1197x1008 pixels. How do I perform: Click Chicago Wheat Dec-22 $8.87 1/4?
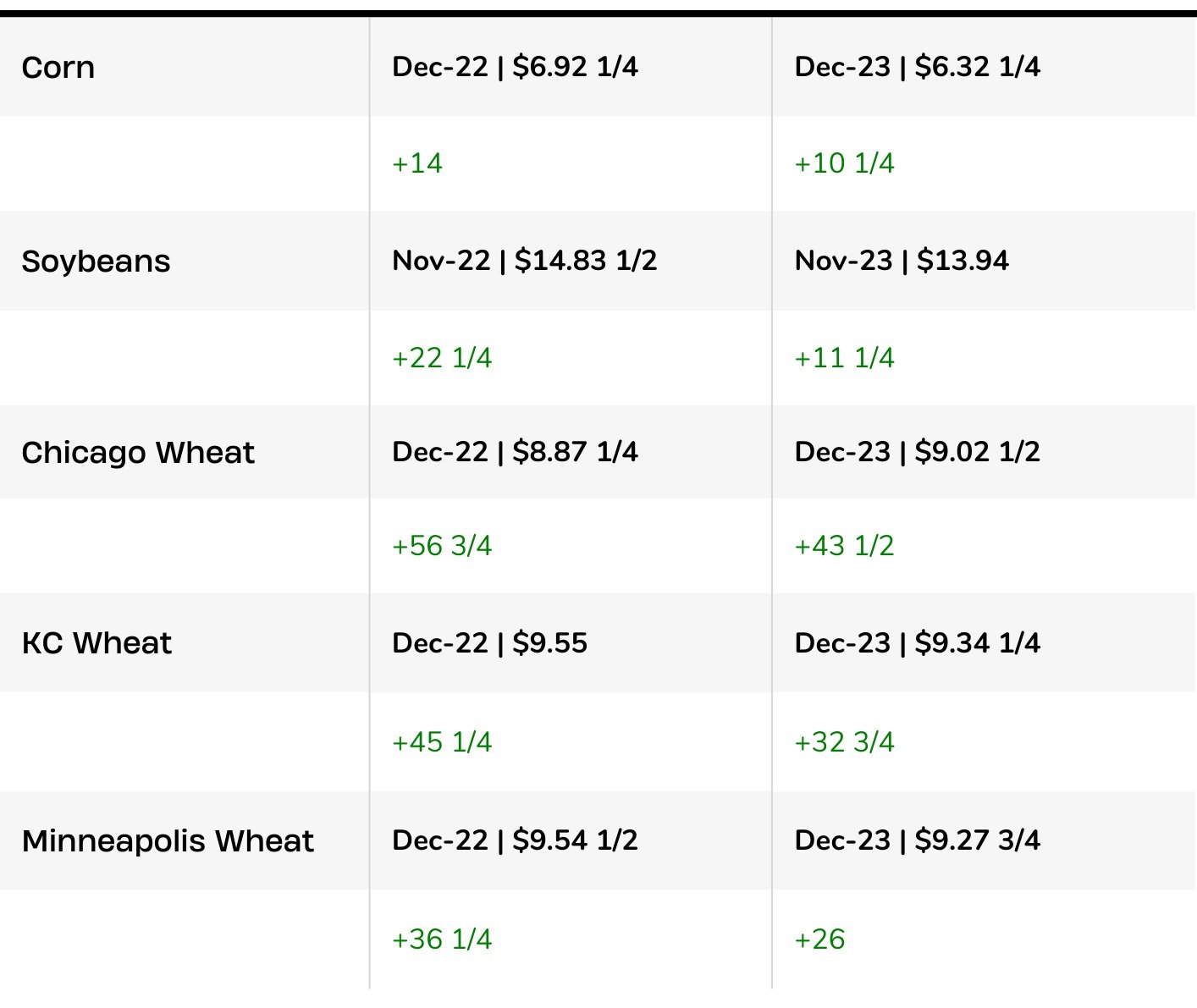(516, 452)
